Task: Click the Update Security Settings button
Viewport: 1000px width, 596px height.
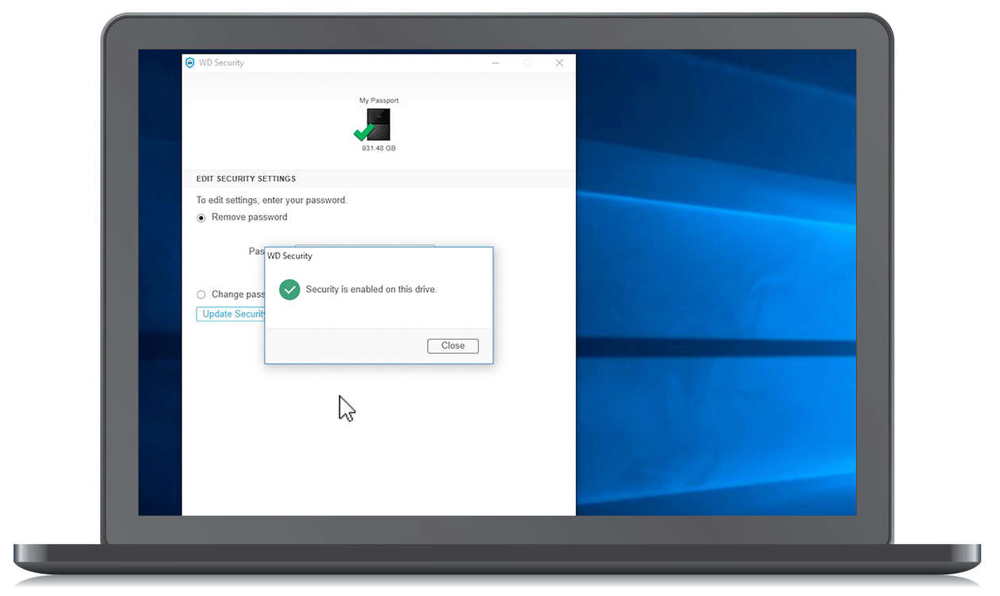Action: click(231, 314)
